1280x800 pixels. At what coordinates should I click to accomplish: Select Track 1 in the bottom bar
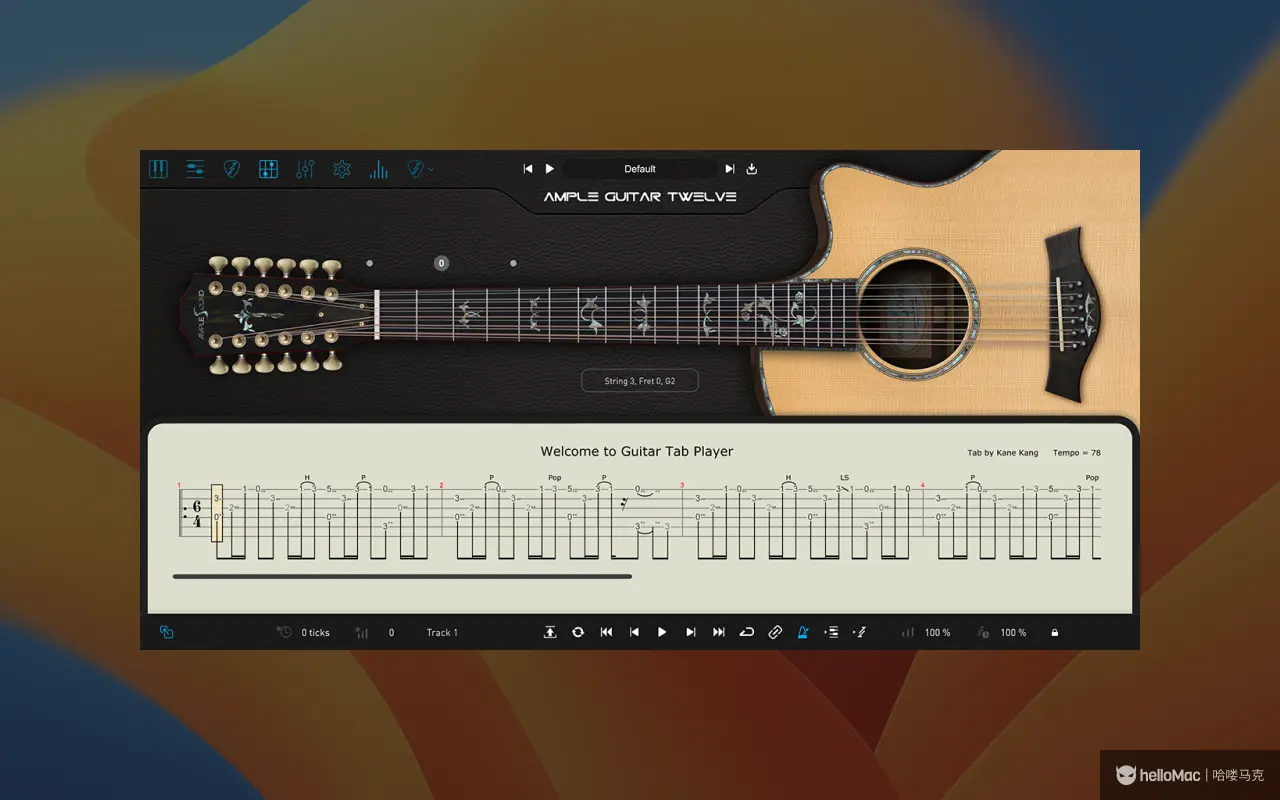pyautogui.click(x=441, y=632)
